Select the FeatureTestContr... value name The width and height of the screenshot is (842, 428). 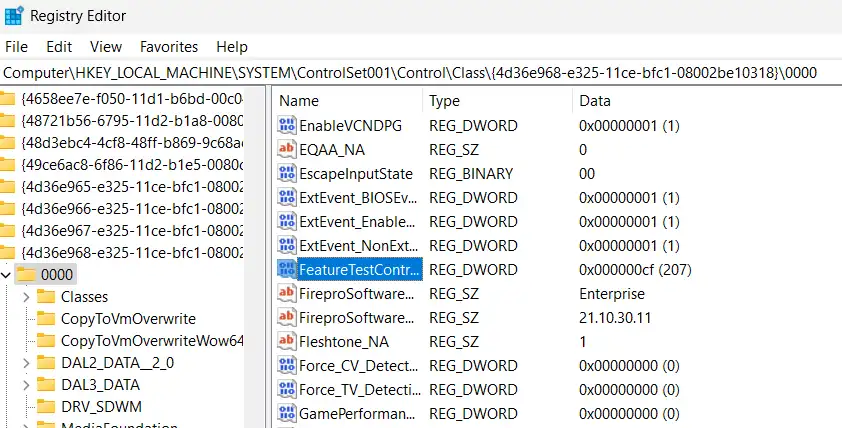tap(359, 270)
